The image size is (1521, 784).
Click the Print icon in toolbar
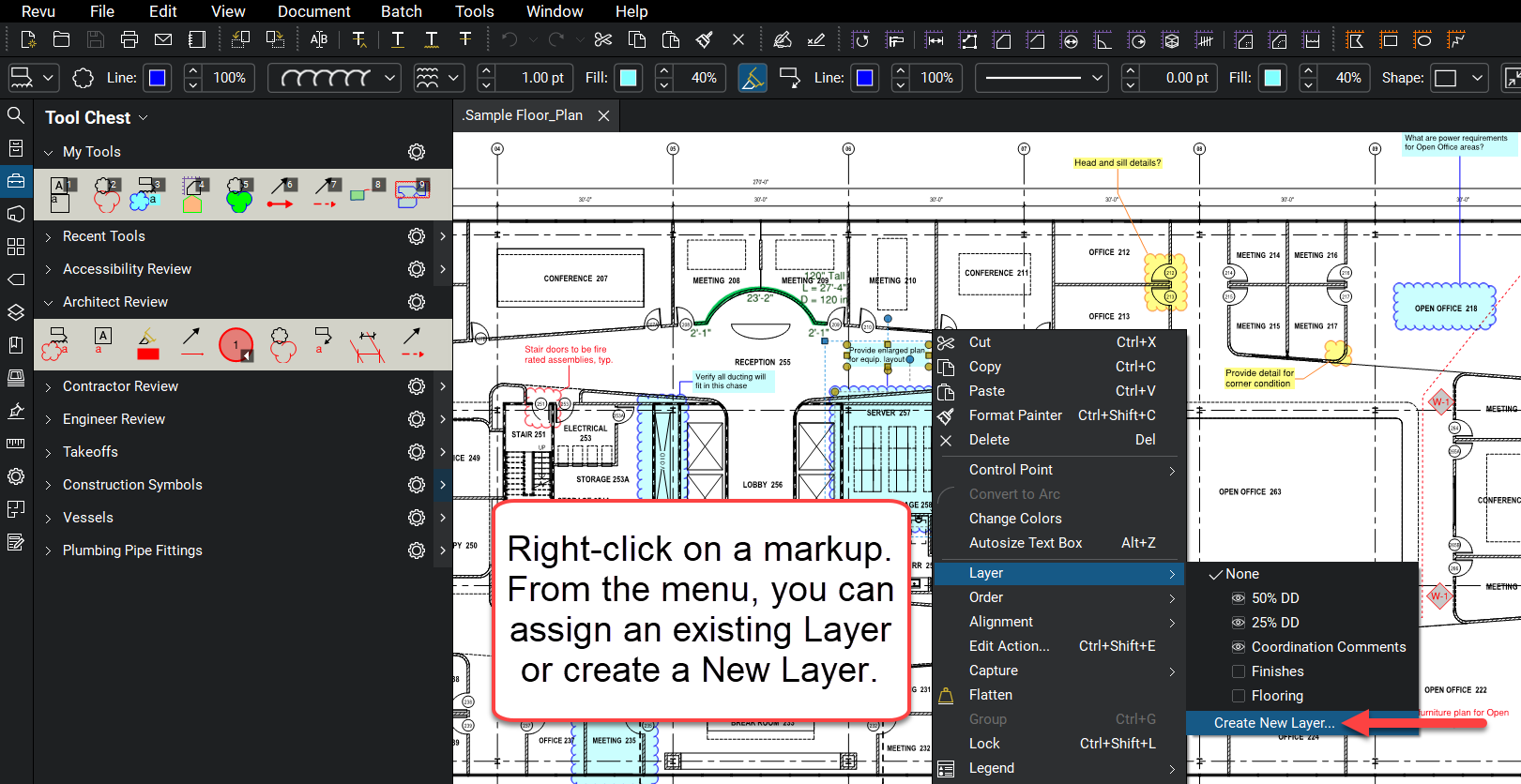[x=129, y=39]
